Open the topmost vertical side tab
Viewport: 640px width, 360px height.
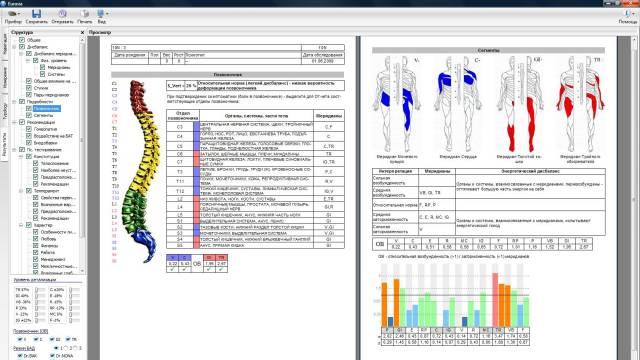[x=4, y=44]
